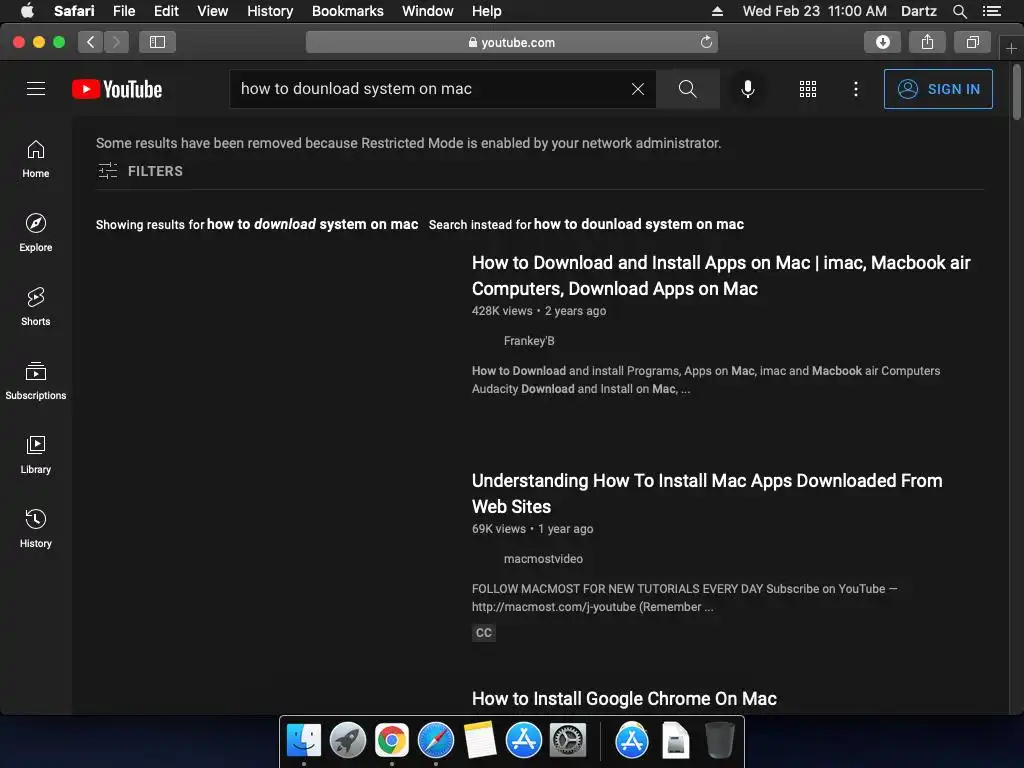Start voice search with microphone icon
Screen dimensions: 1024x768
pos(748,89)
